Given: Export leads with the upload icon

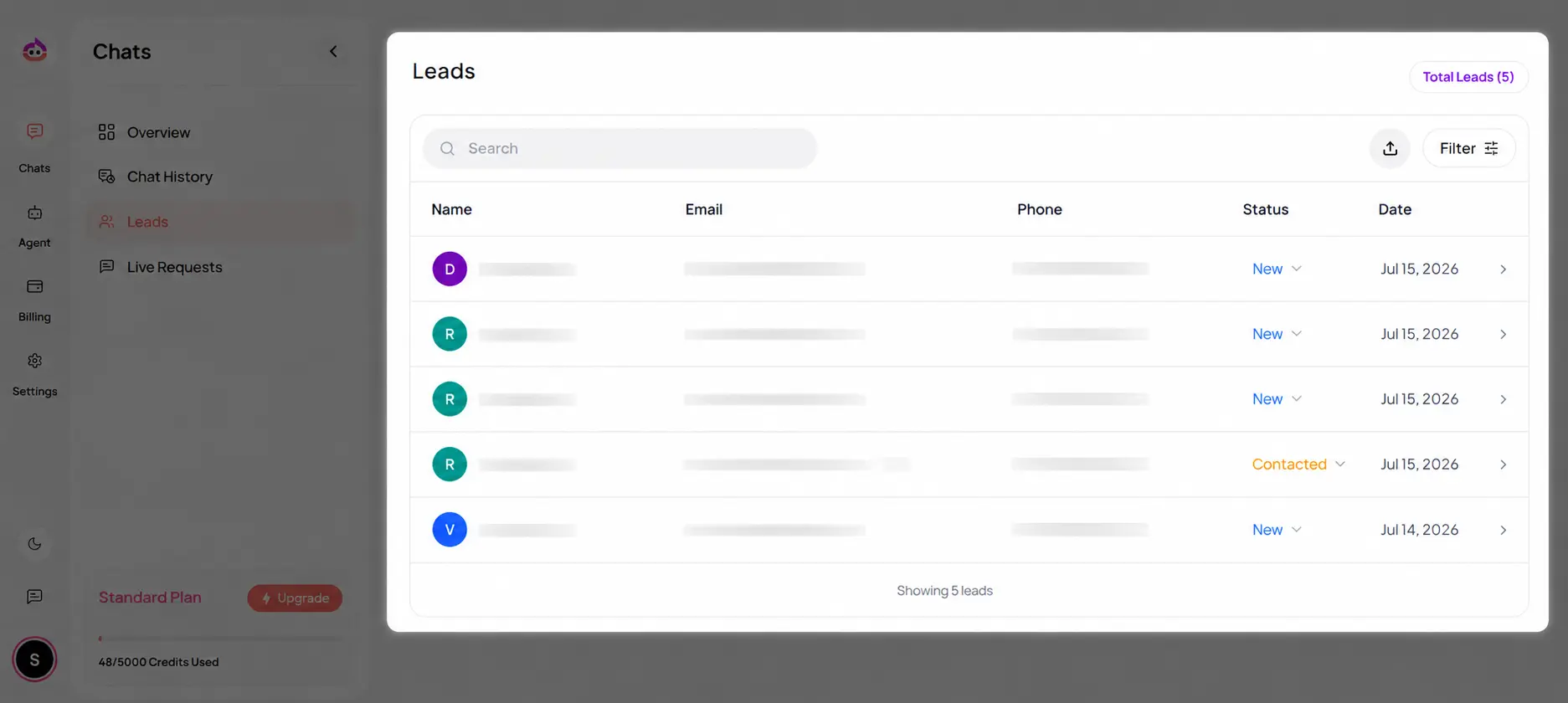Looking at the screenshot, I should pyautogui.click(x=1391, y=148).
